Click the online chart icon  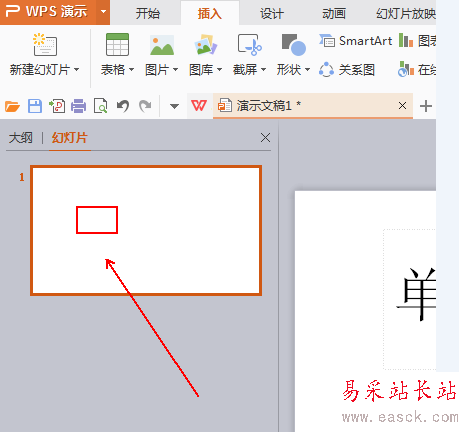coord(406,69)
